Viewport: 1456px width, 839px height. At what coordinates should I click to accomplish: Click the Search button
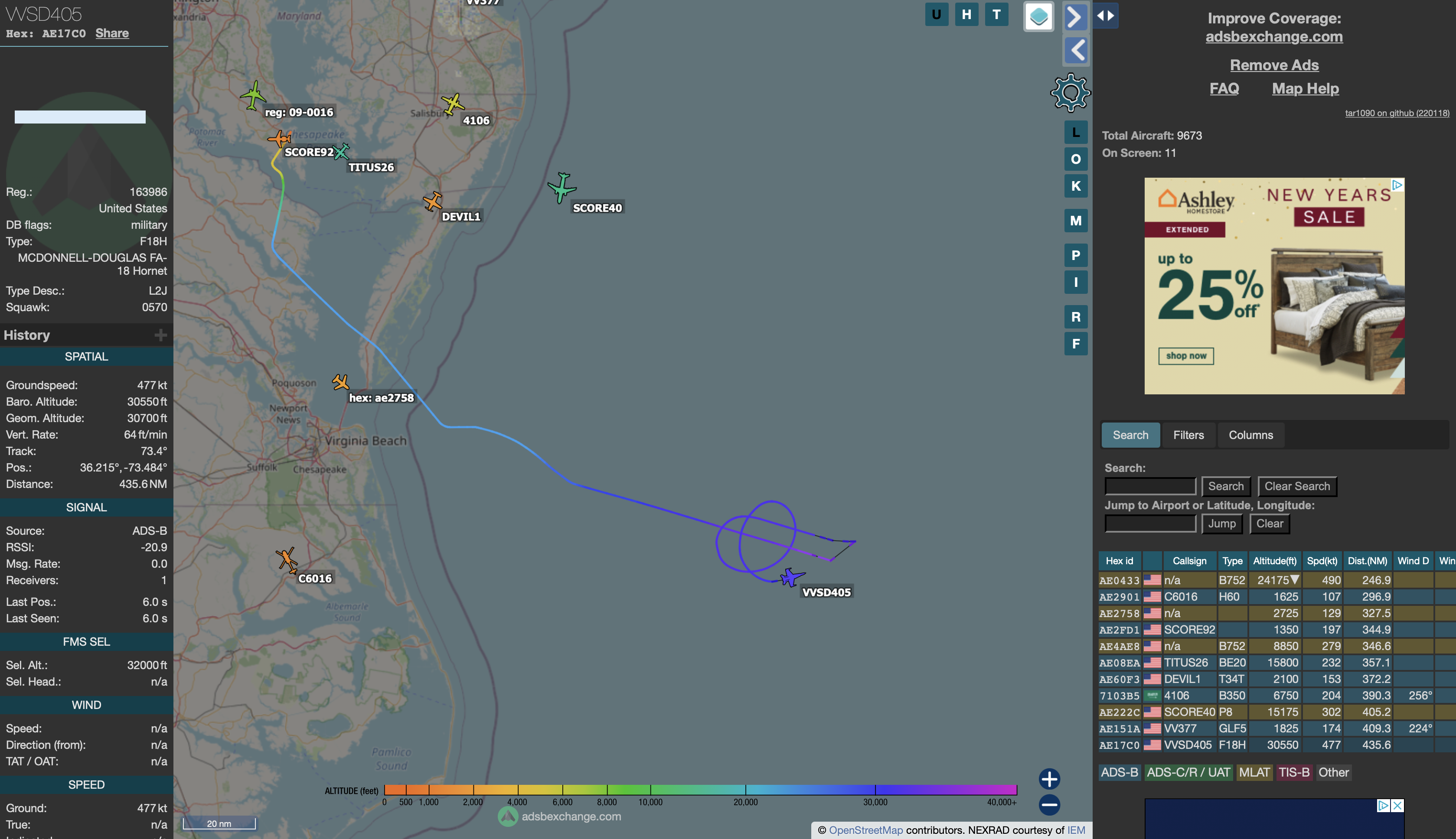1225,486
